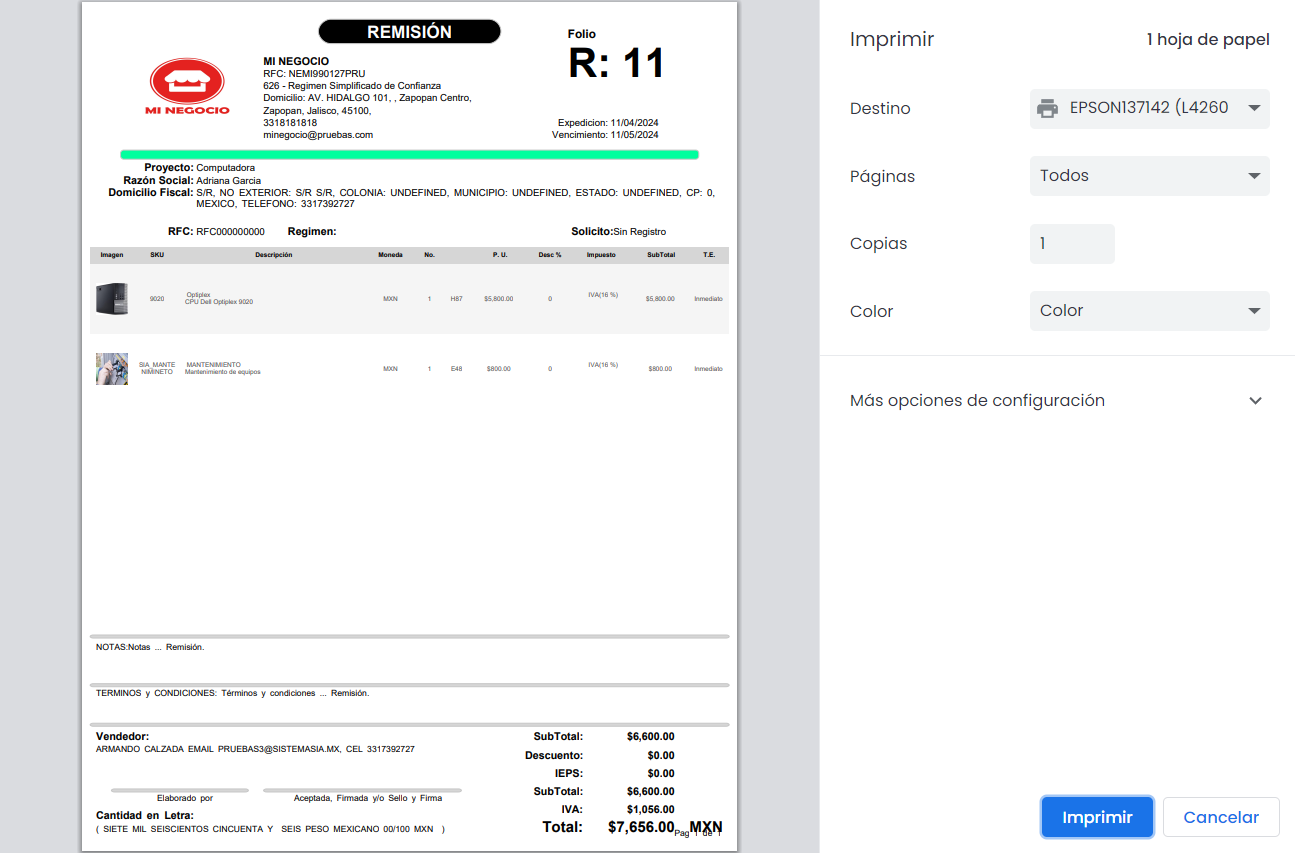Click the minegocio@pruebas.com email address
This screenshot has height=853, width=1295.
click(x=318, y=135)
